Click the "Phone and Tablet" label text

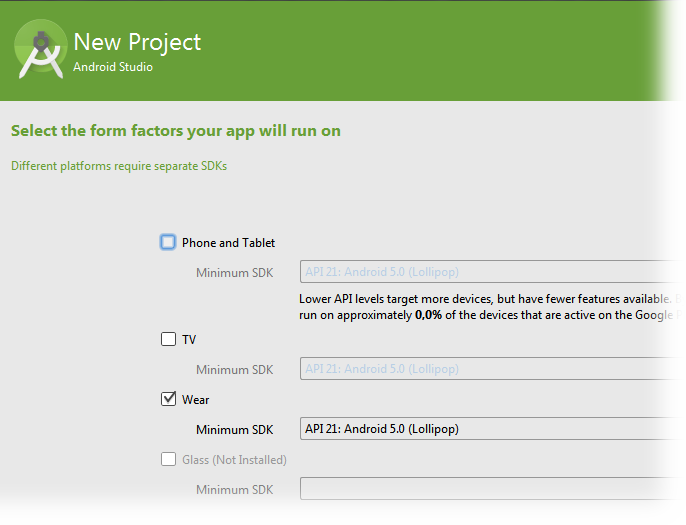228,243
